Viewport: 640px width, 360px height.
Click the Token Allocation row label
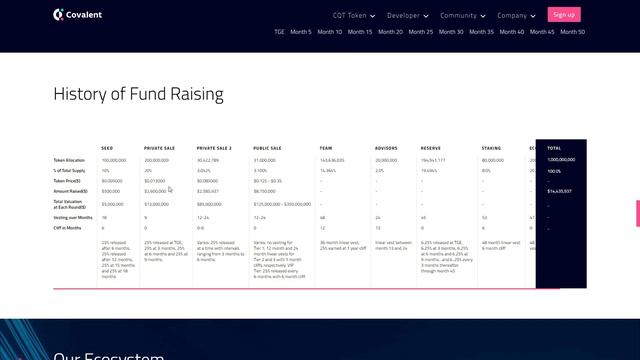pos(69,160)
